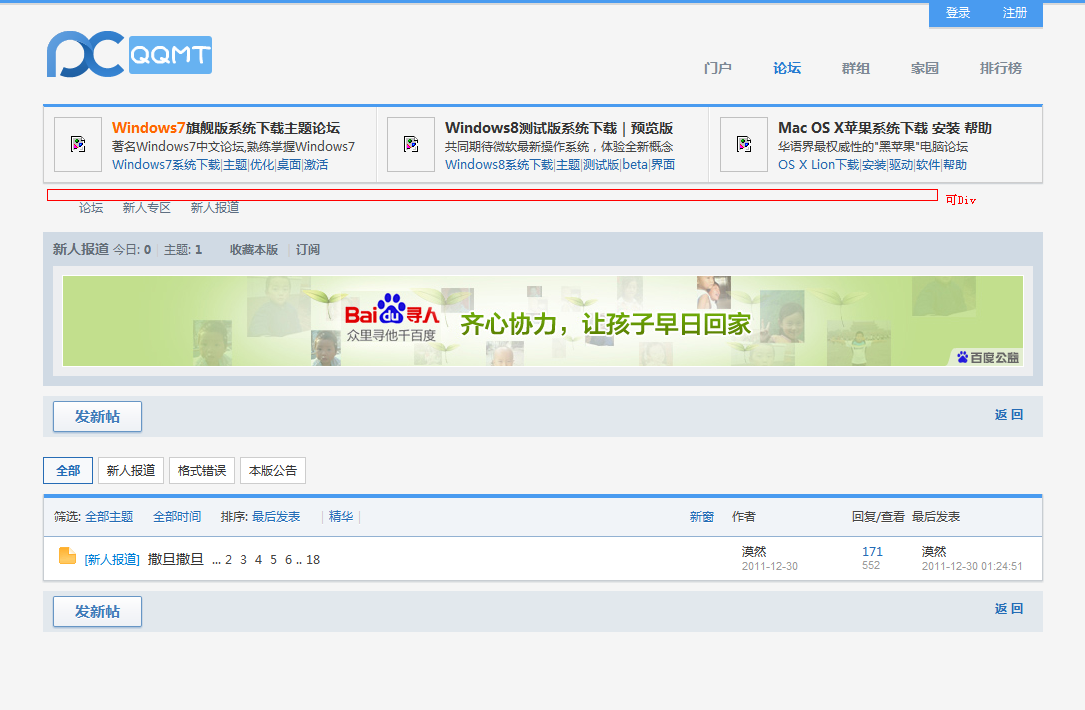Viewport: 1085px width, 710px height.
Task: Open the Baidu banner advertisement
Action: 543,321
